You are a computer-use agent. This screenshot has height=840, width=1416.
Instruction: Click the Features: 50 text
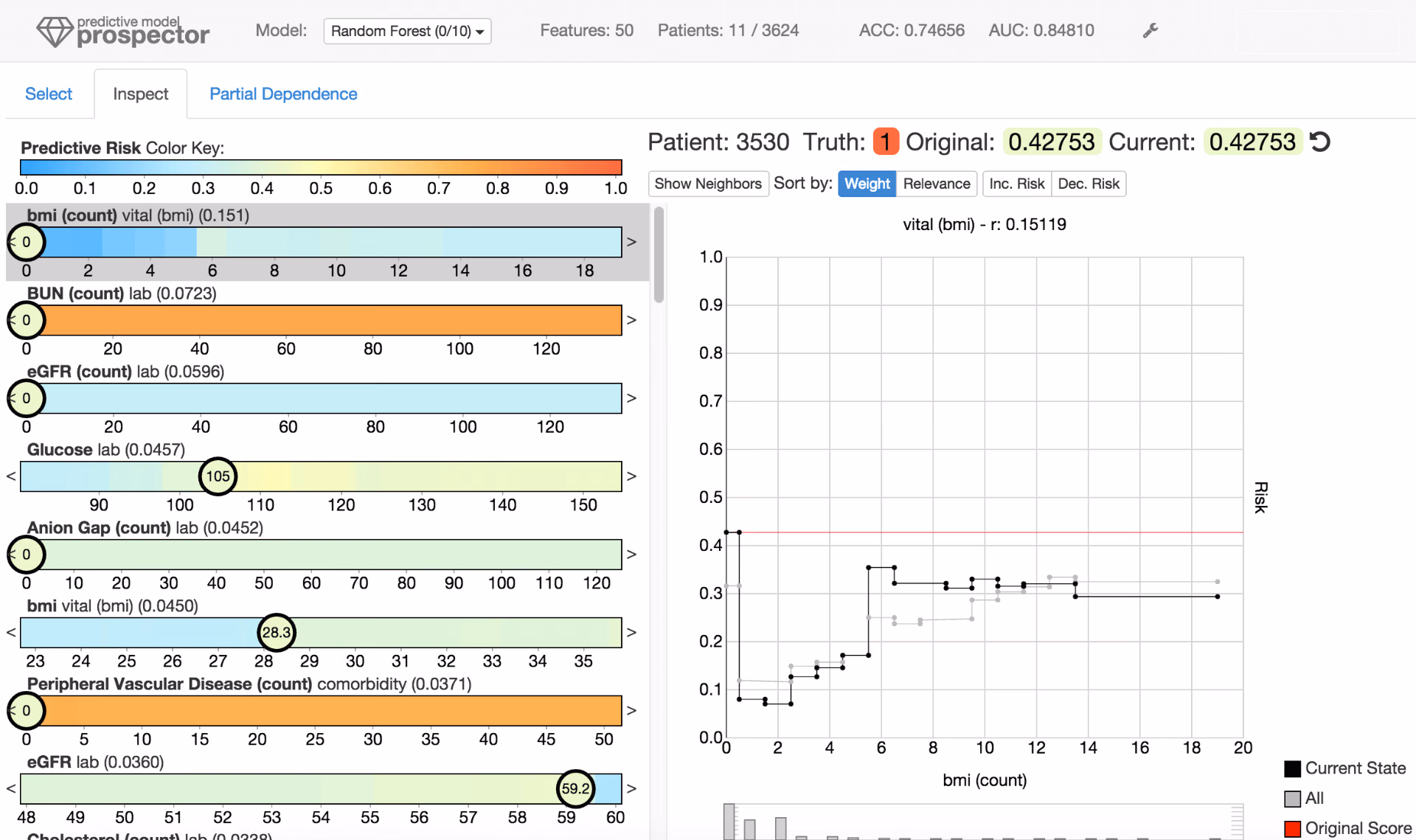pos(587,30)
